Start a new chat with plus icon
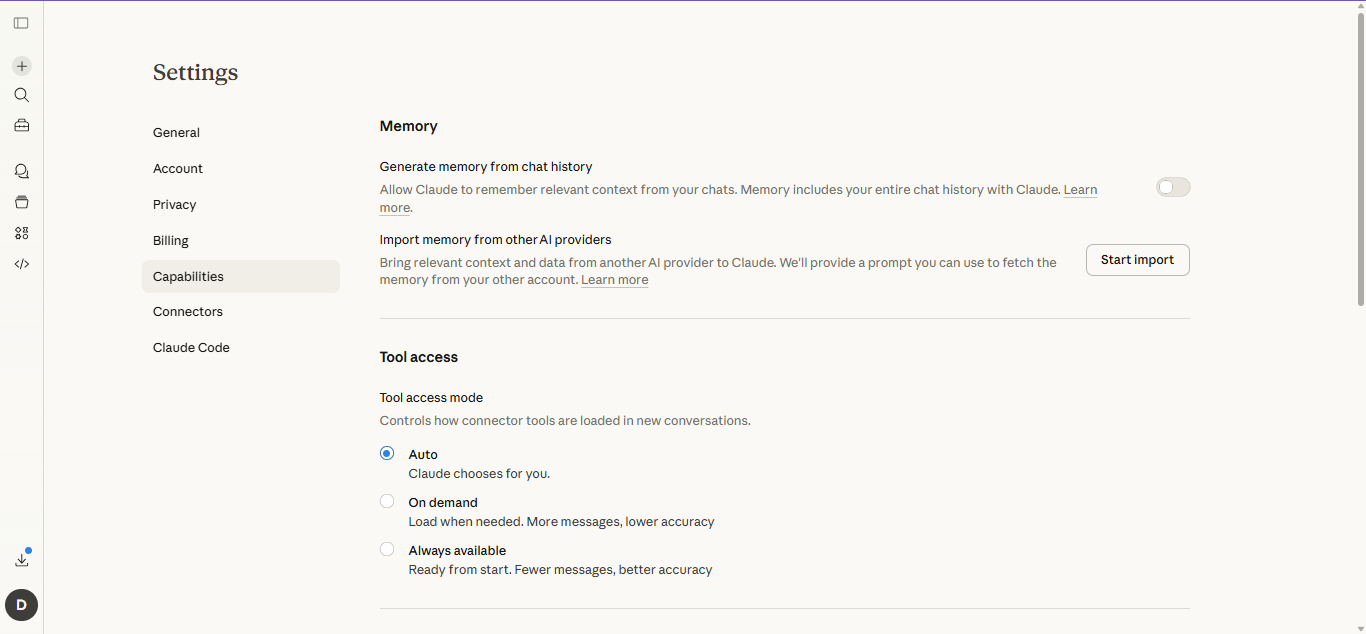The width and height of the screenshot is (1366, 634). pyautogui.click(x=22, y=66)
